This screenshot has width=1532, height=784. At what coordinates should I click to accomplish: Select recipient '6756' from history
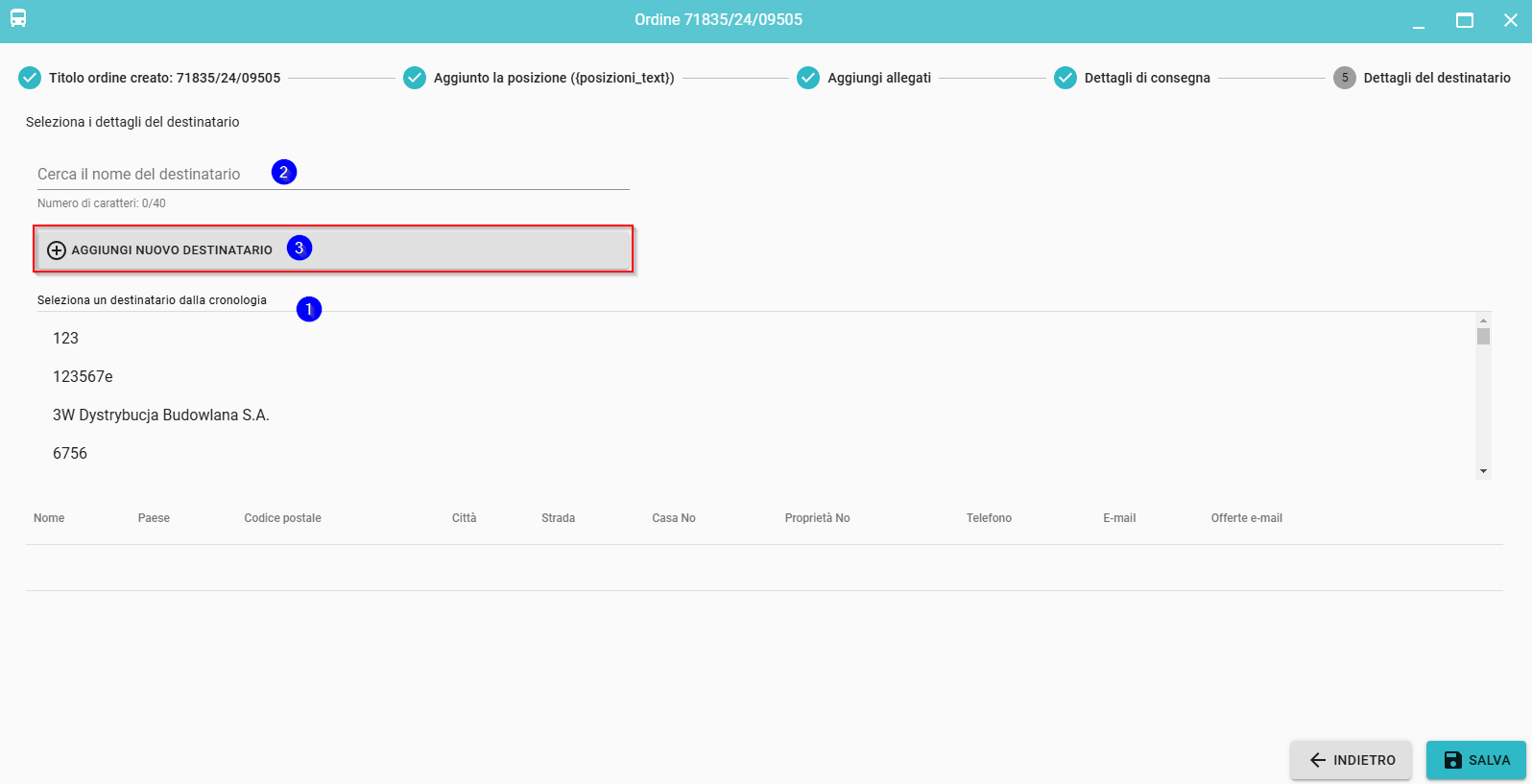tap(70, 454)
